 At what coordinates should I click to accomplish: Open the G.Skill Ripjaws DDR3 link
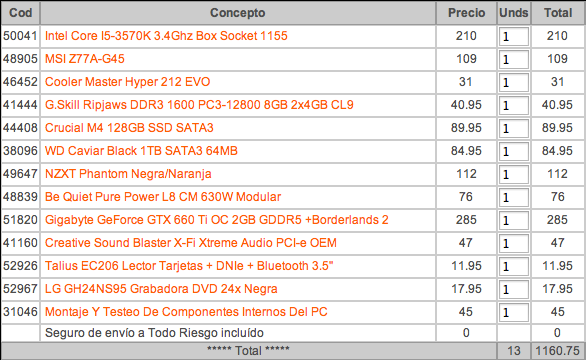(199, 105)
